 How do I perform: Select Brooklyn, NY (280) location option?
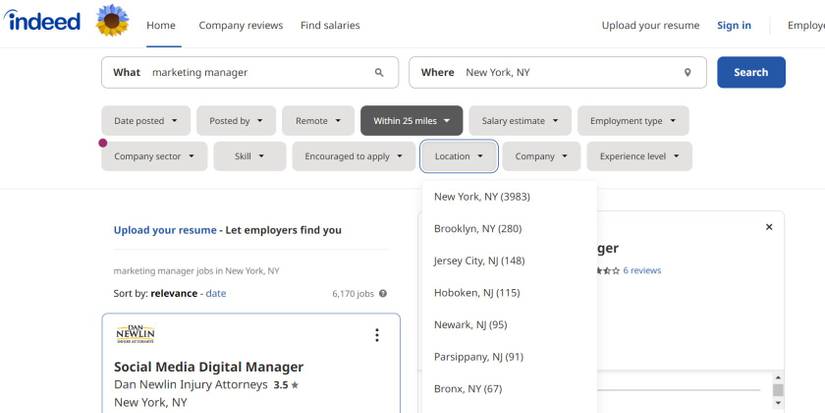pos(509,229)
